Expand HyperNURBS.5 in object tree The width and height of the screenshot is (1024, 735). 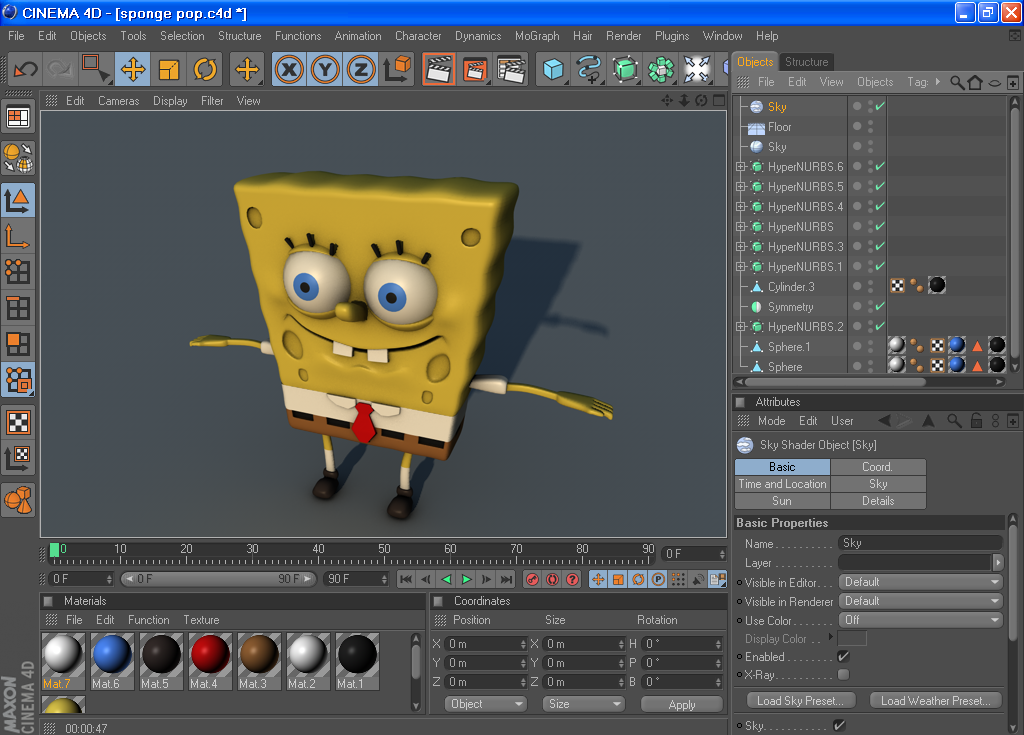(x=741, y=187)
